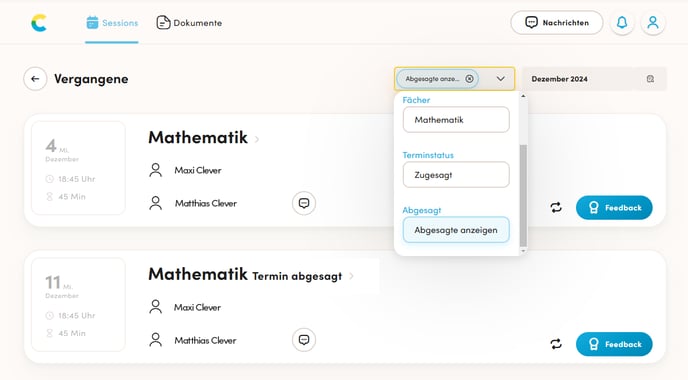Open the Sessions tab
Image resolution: width=688 pixels, height=380 pixels.
pos(112,23)
